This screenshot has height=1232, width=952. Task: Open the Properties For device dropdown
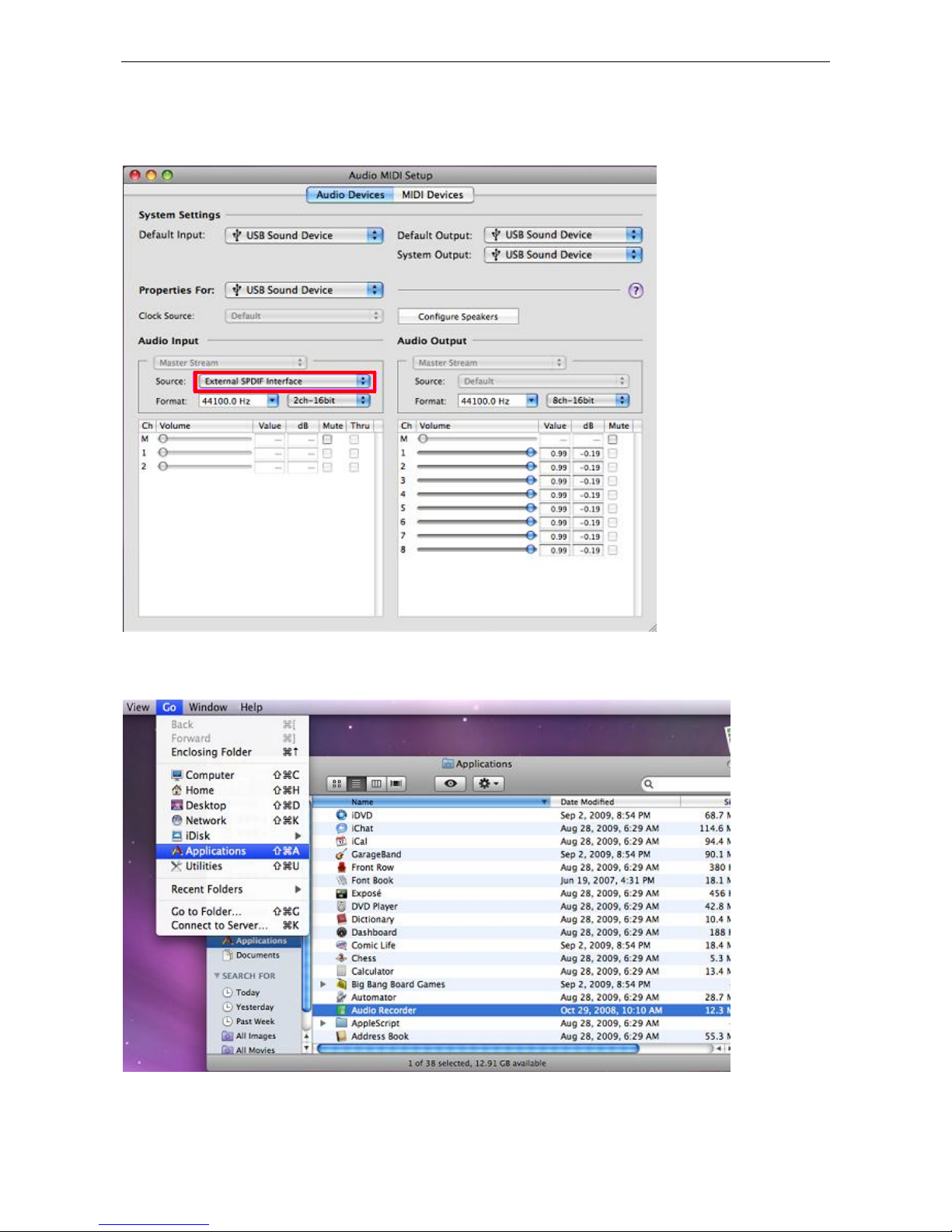point(305,290)
